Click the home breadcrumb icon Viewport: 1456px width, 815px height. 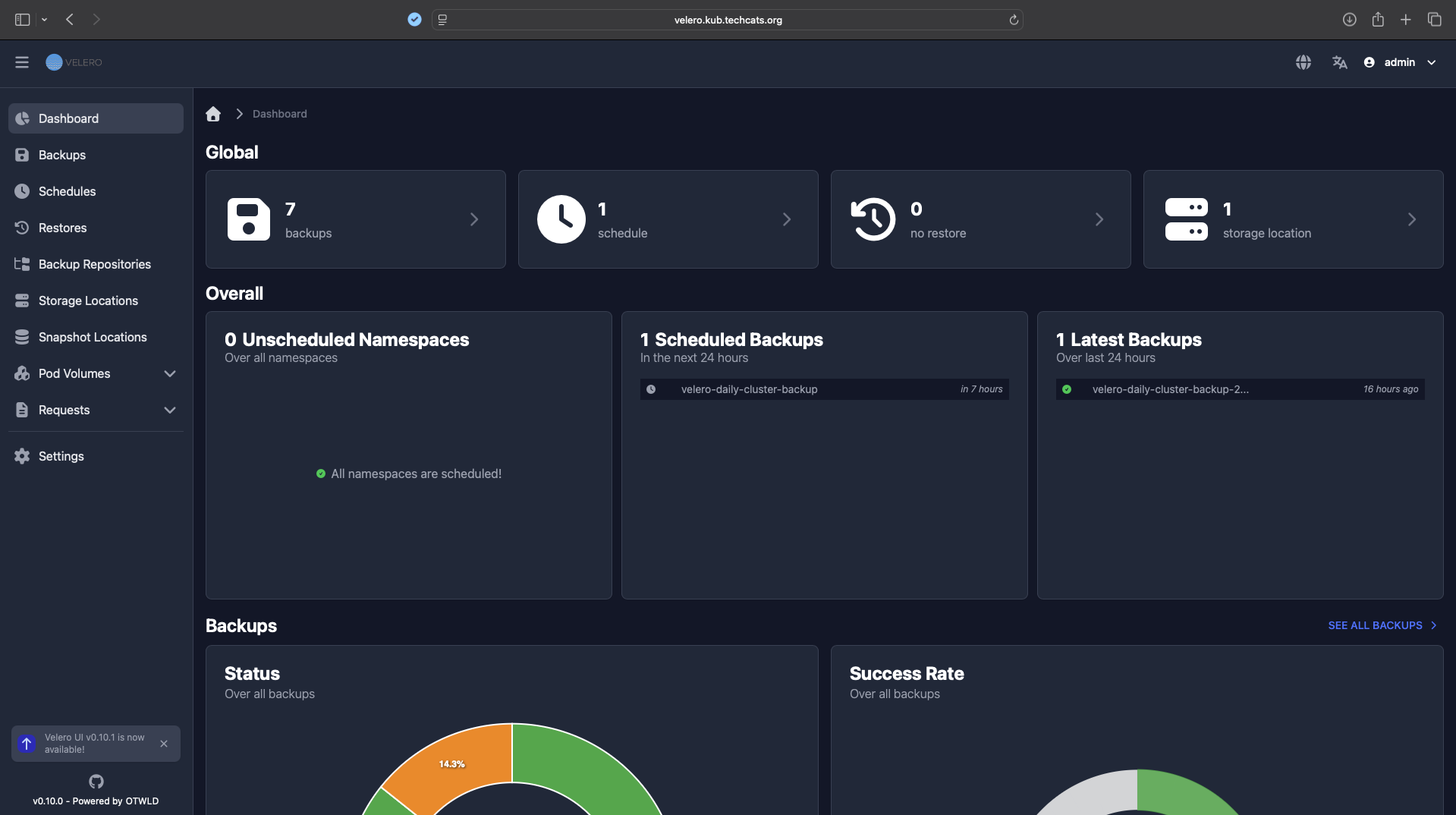[x=213, y=113]
